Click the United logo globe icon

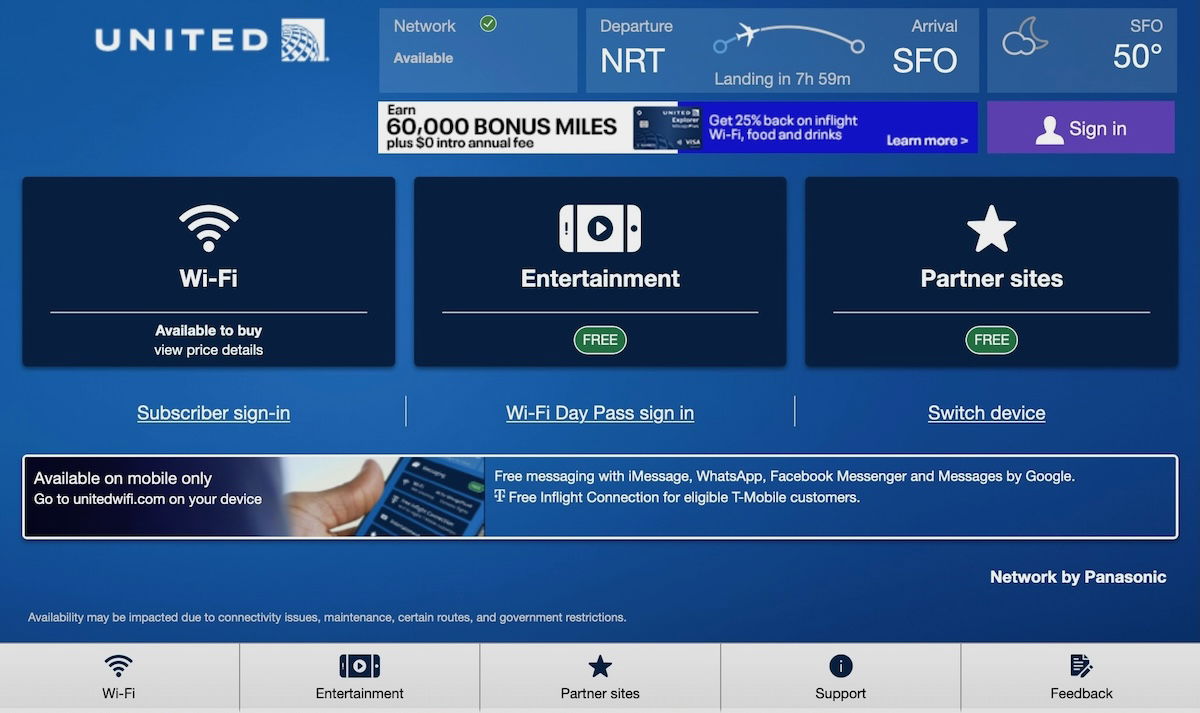304,40
